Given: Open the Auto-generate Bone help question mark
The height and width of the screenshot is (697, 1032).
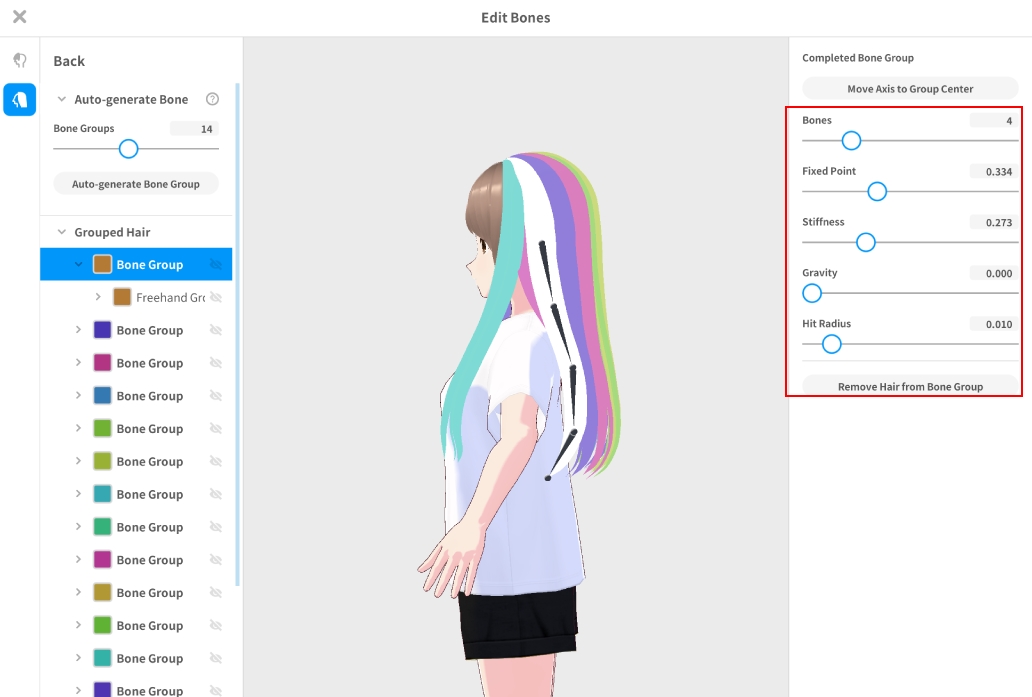Looking at the screenshot, I should click(x=212, y=99).
